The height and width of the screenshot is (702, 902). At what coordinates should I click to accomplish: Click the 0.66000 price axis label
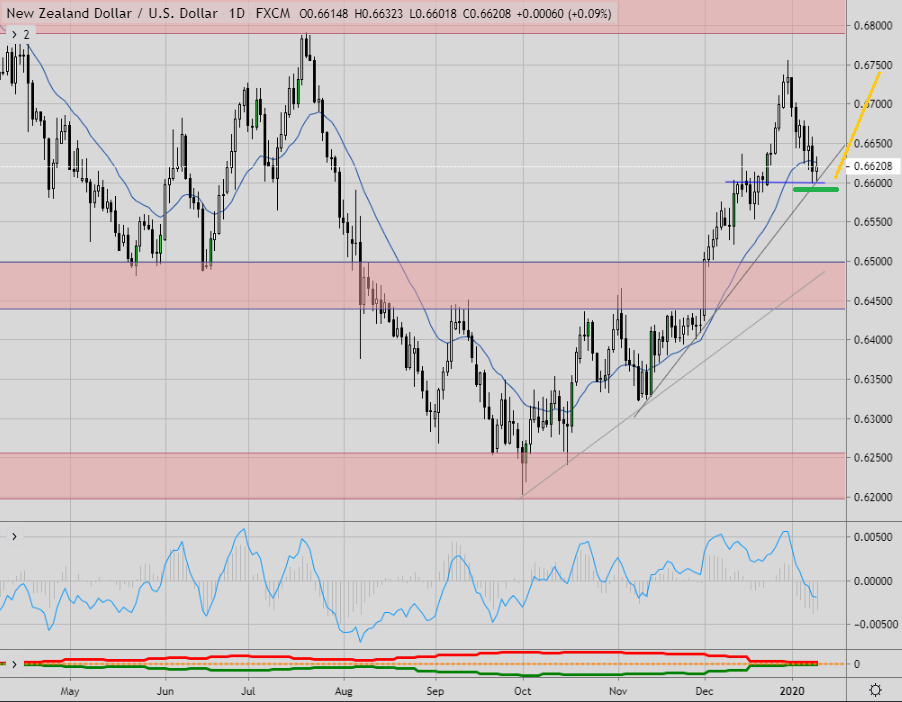pos(873,183)
